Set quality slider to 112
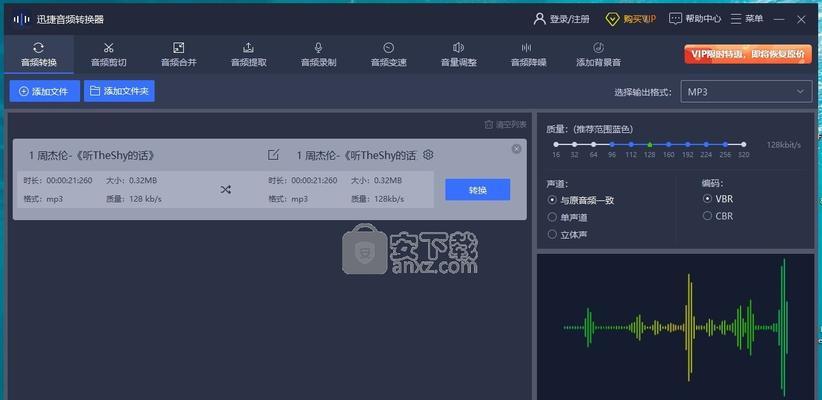The image size is (822, 400). pyautogui.click(x=631, y=144)
